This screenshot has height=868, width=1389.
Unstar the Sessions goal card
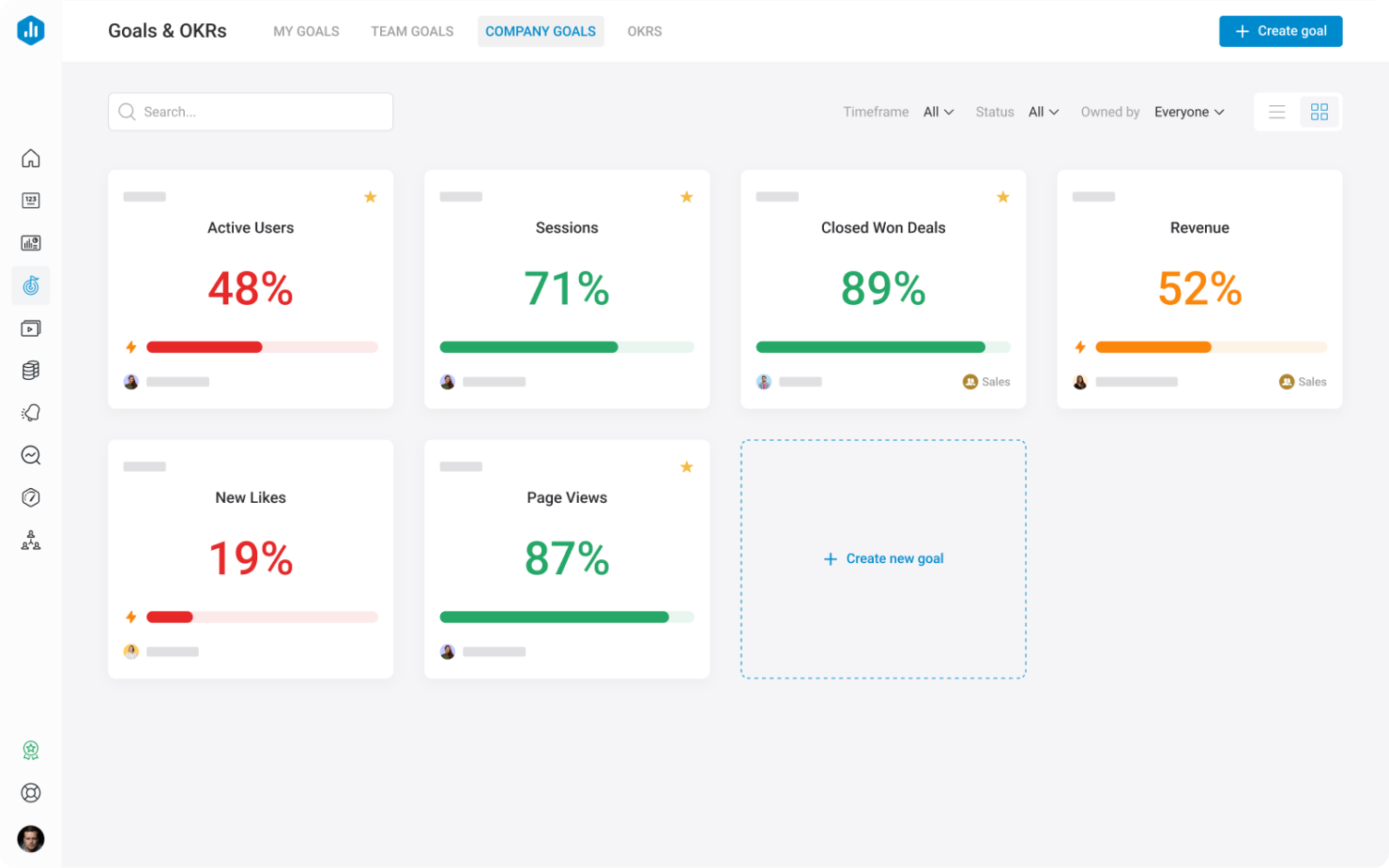pos(687,196)
